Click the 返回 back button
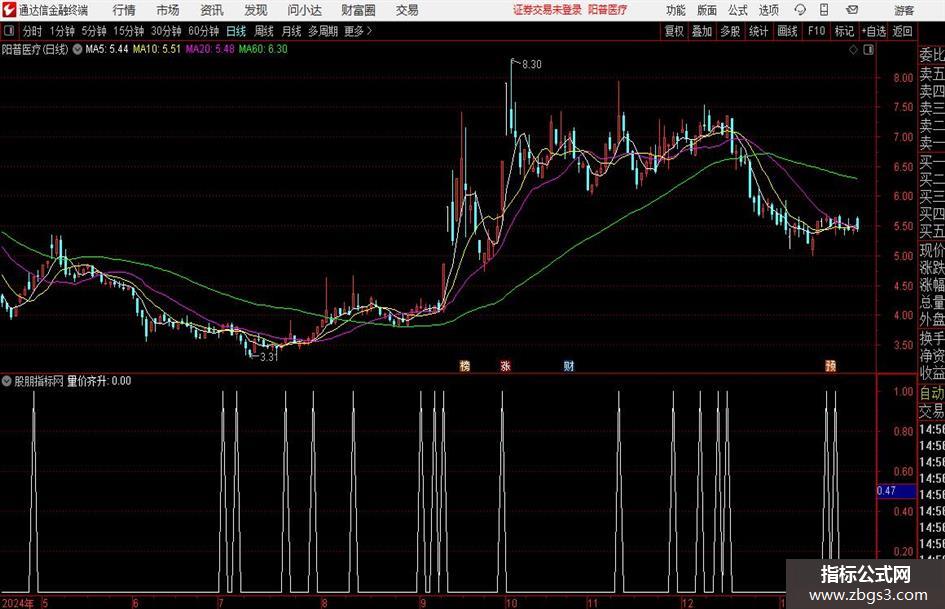 pyautogui.click(x=902, y=31)
